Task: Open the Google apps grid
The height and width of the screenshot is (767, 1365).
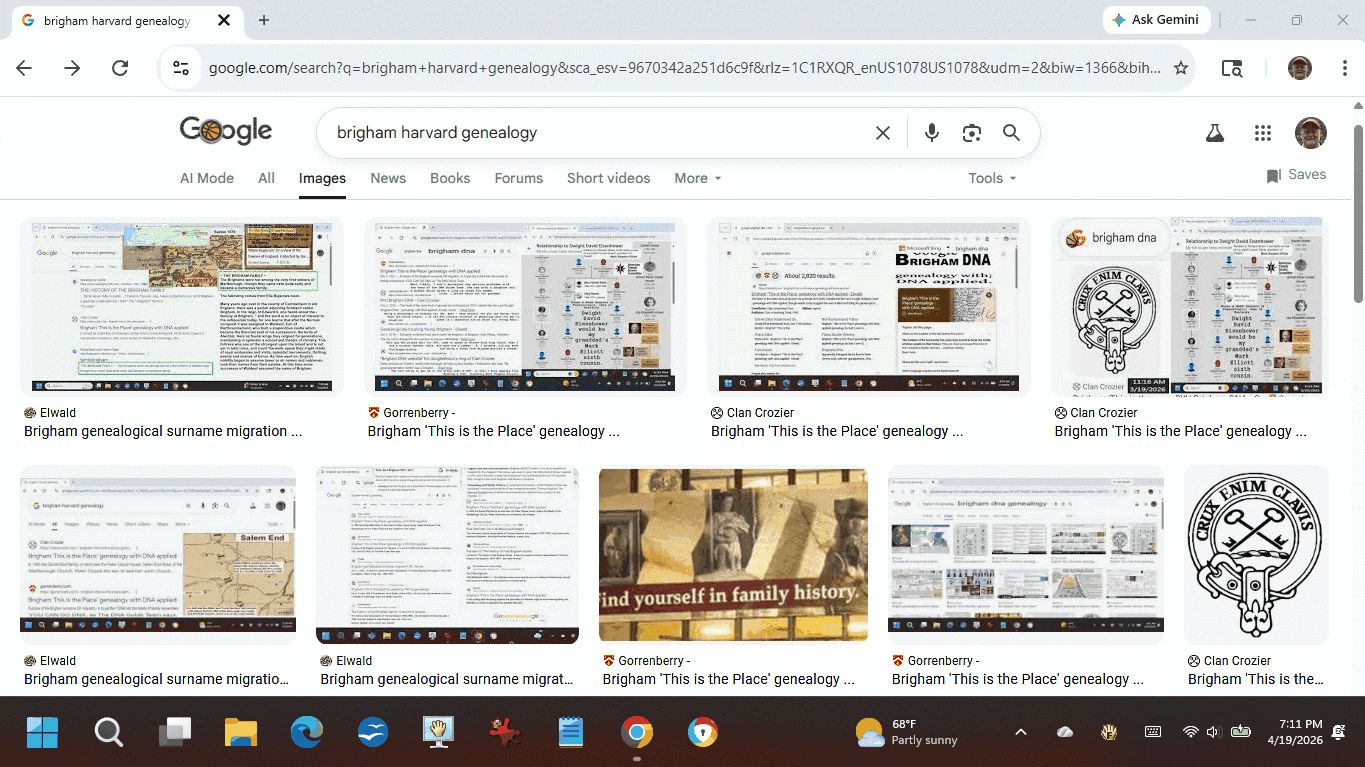Action: 1262,133
